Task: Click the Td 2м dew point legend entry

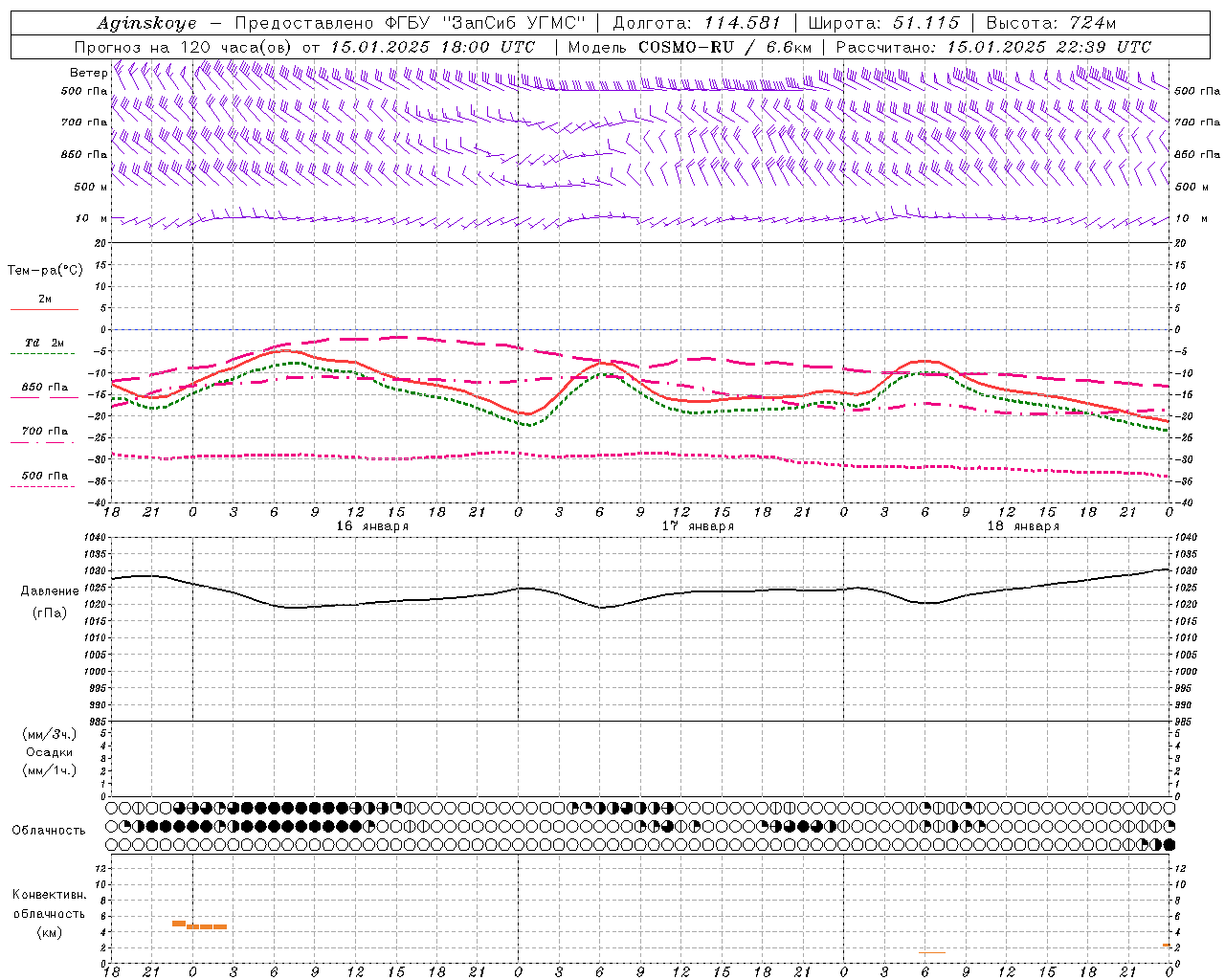Action: pyautogui.click(x=44, y=343)
